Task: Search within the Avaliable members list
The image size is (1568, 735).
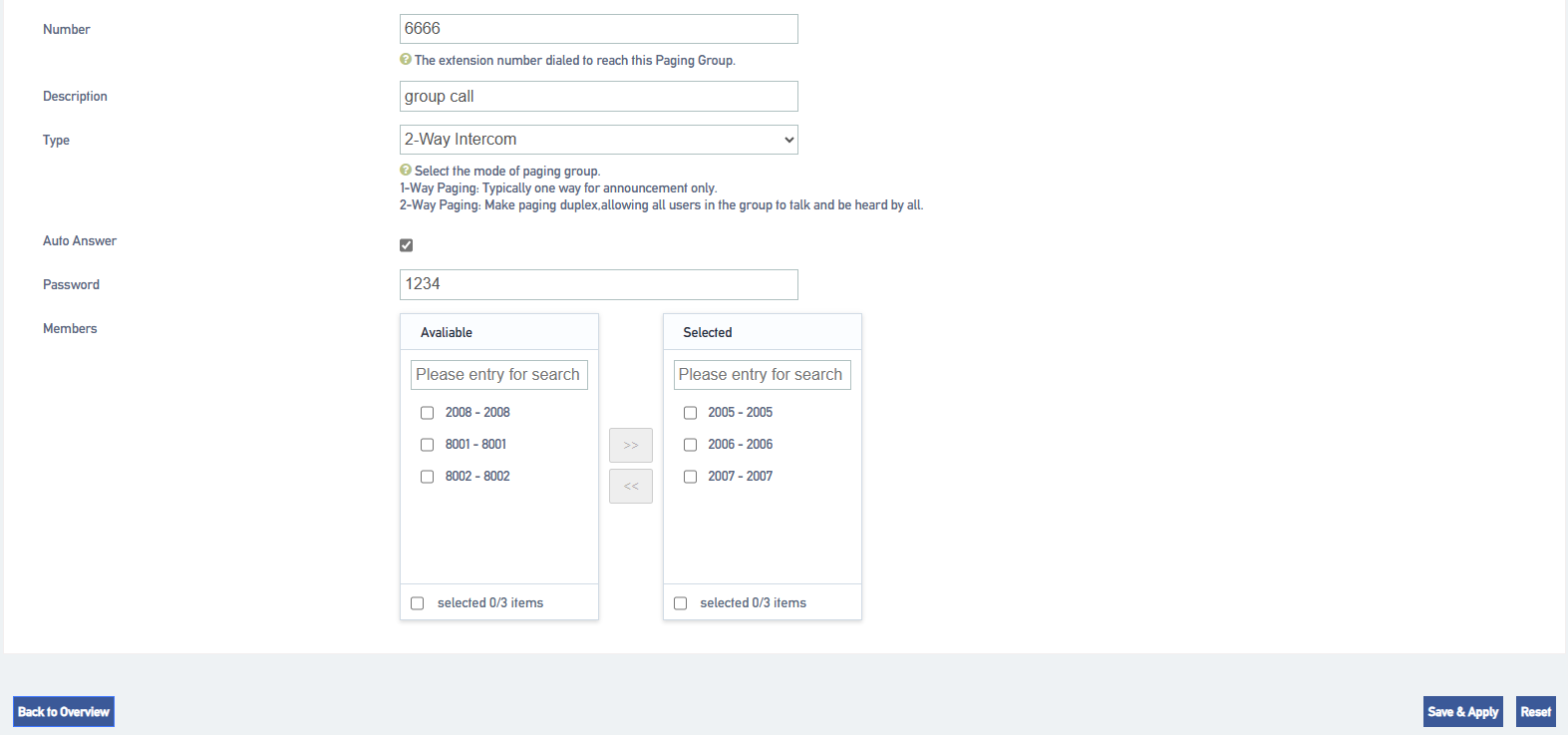Action: tap(499, 375)
